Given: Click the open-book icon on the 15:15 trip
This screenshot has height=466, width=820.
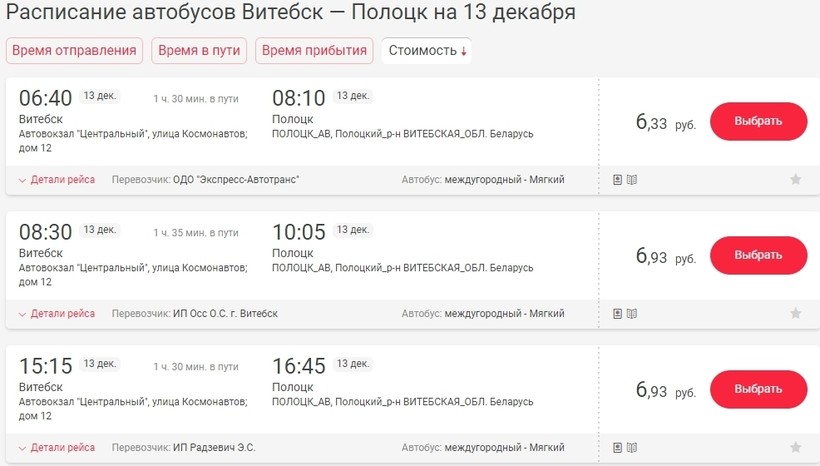Looking at the screenshot, I should click(632, 448).
